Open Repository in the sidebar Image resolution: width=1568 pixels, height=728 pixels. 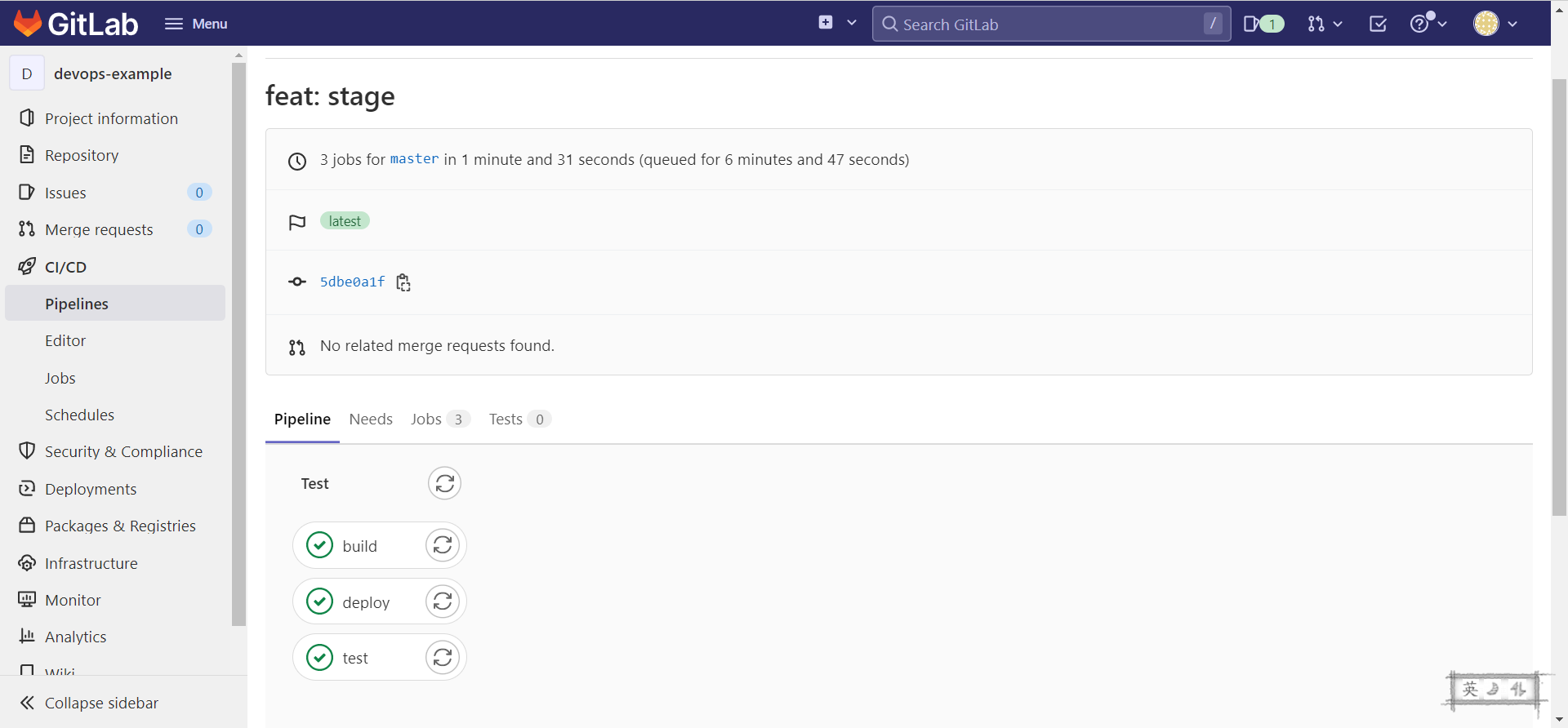tap(82, 155)
